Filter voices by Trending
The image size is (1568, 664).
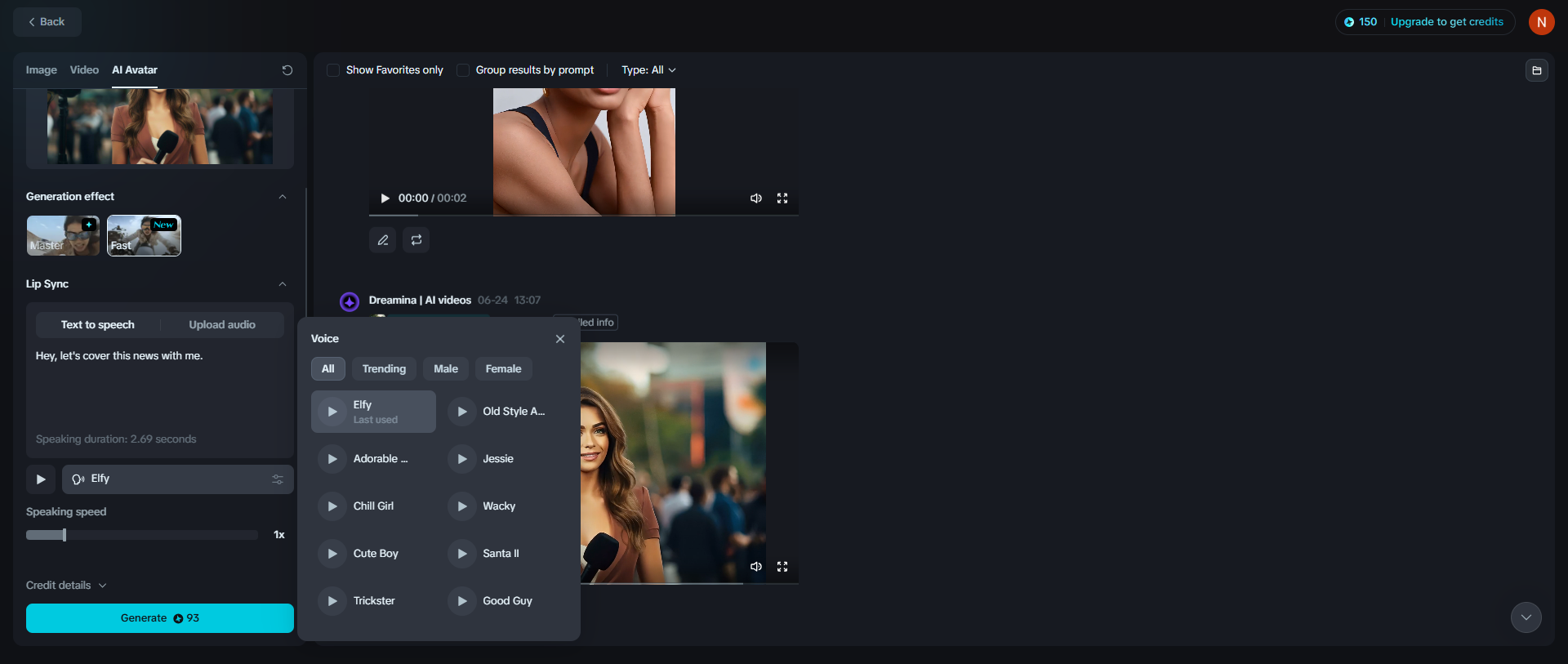pyautogui.click(x=384, y=369)
